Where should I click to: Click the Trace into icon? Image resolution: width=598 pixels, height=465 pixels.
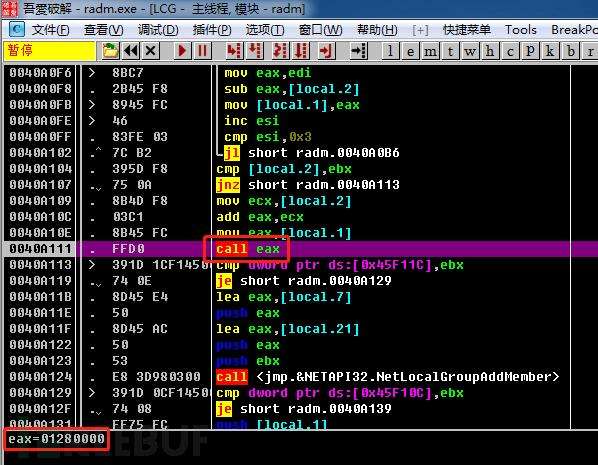[280, 51]
